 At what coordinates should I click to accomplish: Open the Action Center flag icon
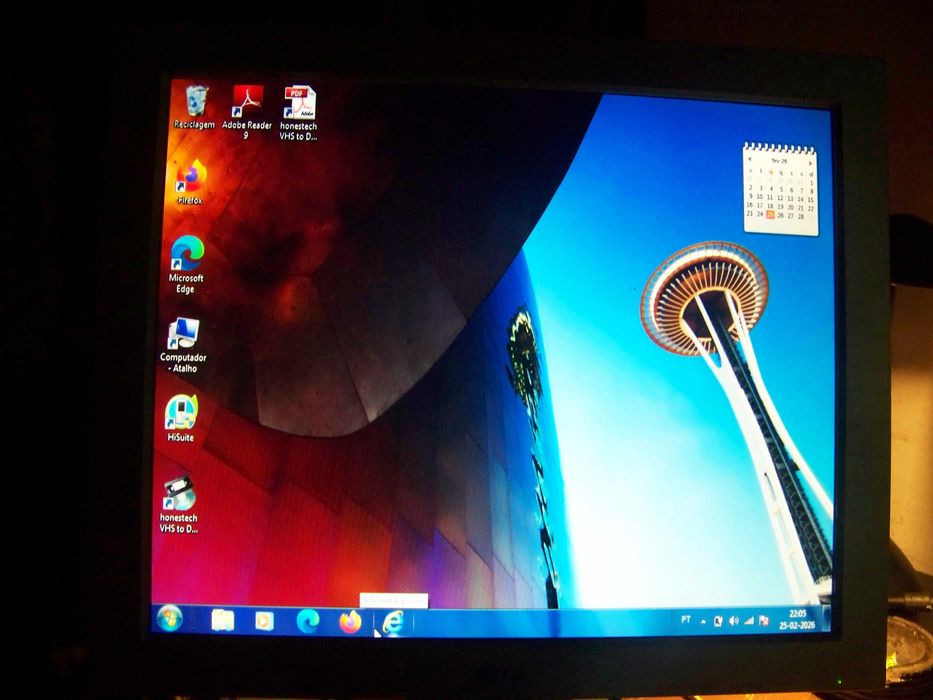tap(764, 621)
